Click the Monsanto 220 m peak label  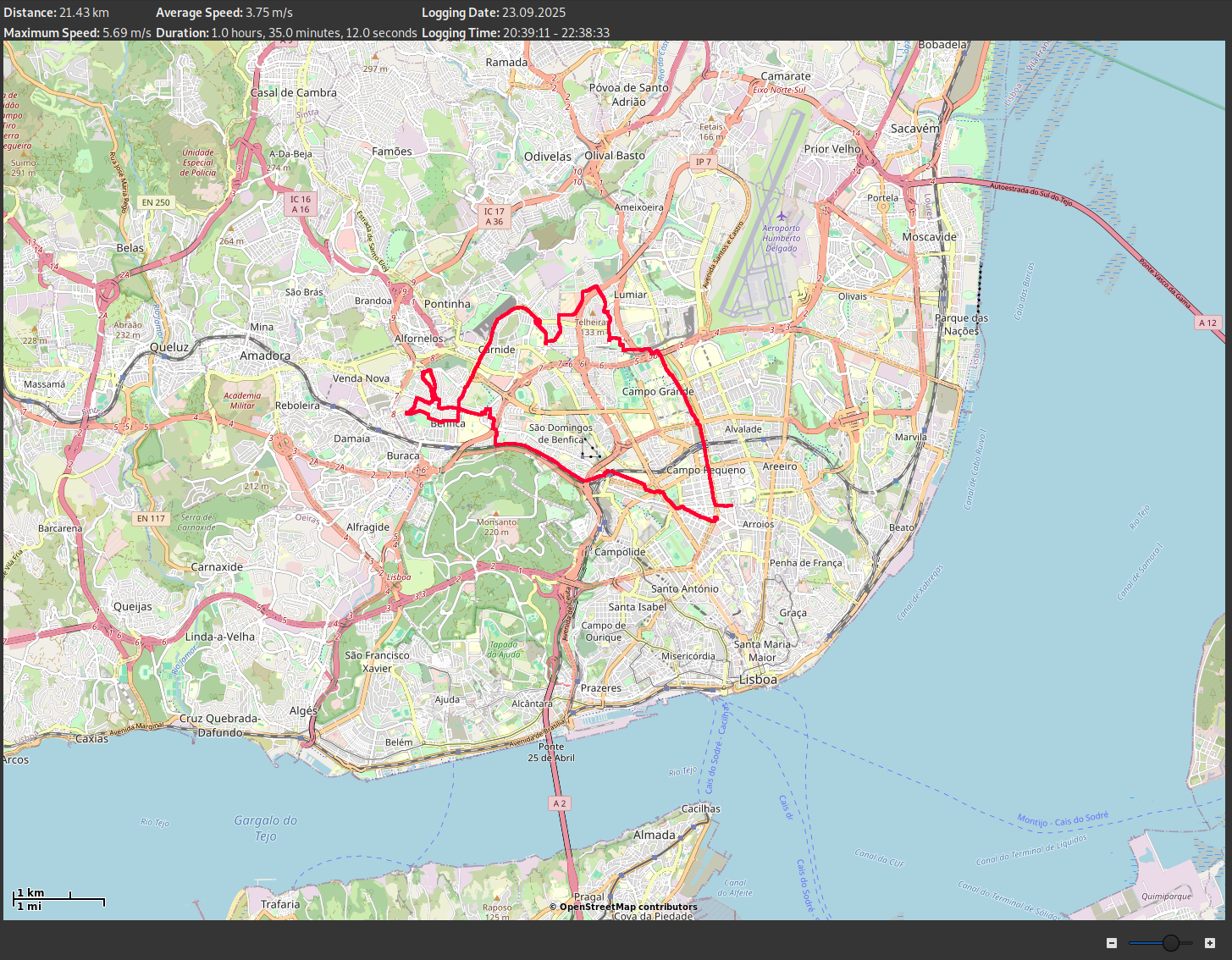coord(496,527)
